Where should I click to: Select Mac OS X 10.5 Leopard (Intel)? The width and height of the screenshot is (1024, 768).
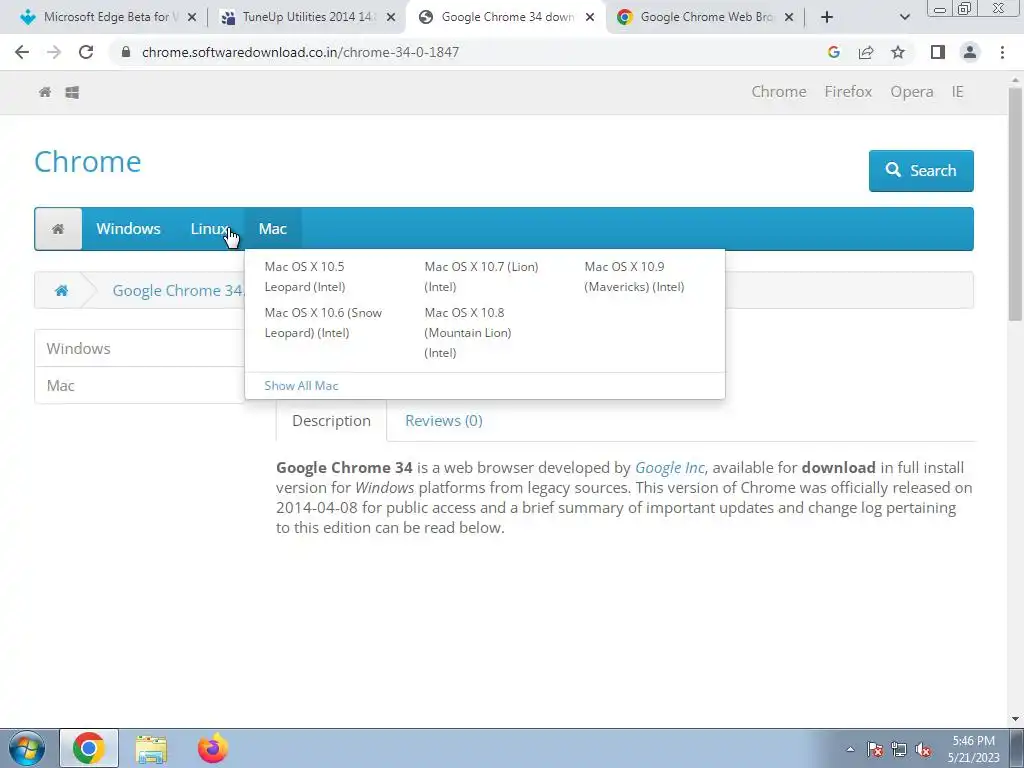(305, 276)
